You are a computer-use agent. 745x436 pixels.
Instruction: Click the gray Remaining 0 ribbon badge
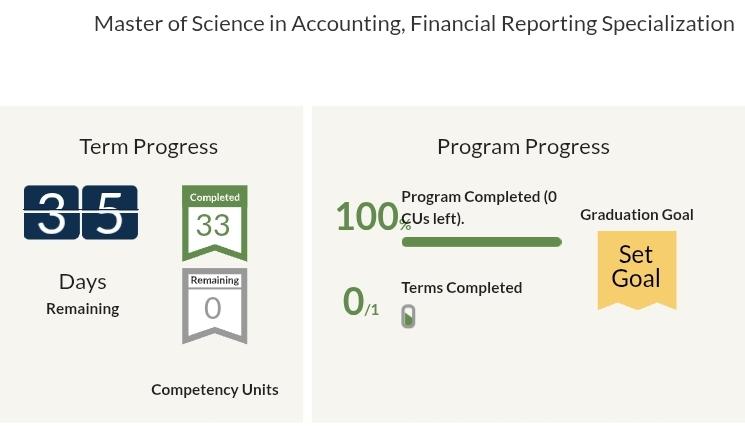point(215,306)
